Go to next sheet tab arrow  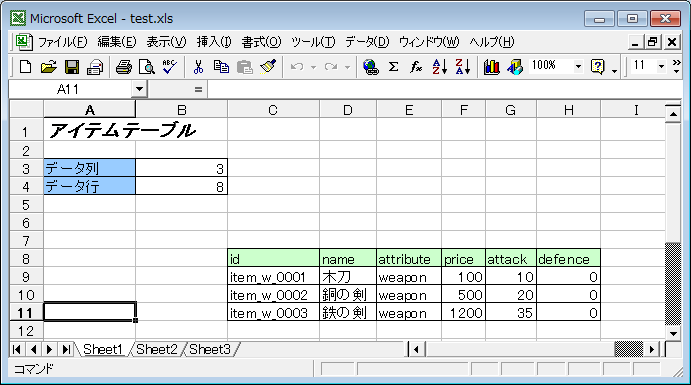click(49, 349)
